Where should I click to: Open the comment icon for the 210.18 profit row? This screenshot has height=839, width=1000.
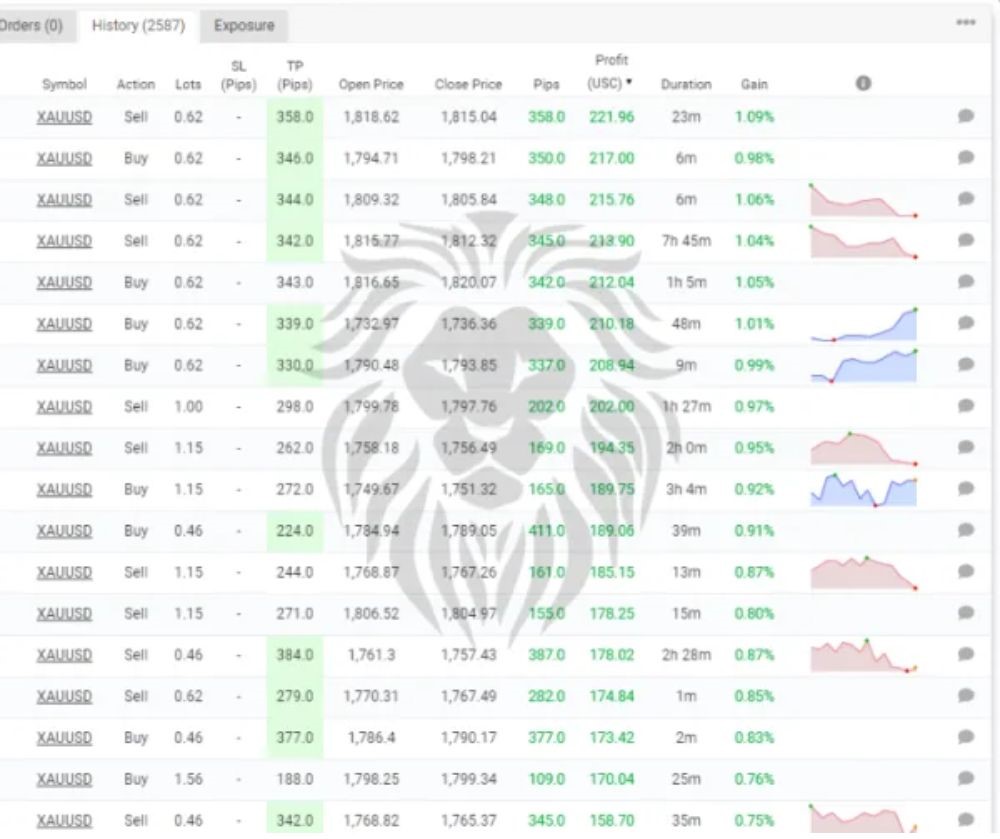tap(966, 323)
